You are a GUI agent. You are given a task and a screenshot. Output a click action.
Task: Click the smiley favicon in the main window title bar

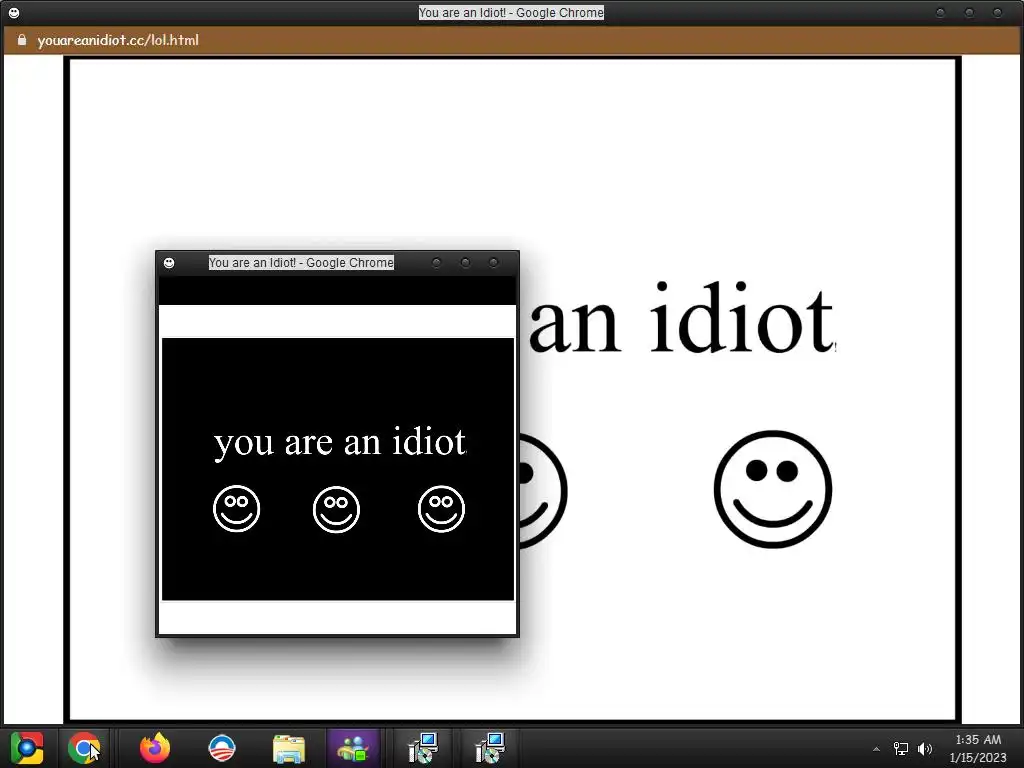pyautogui.click(x=14, y=12)
